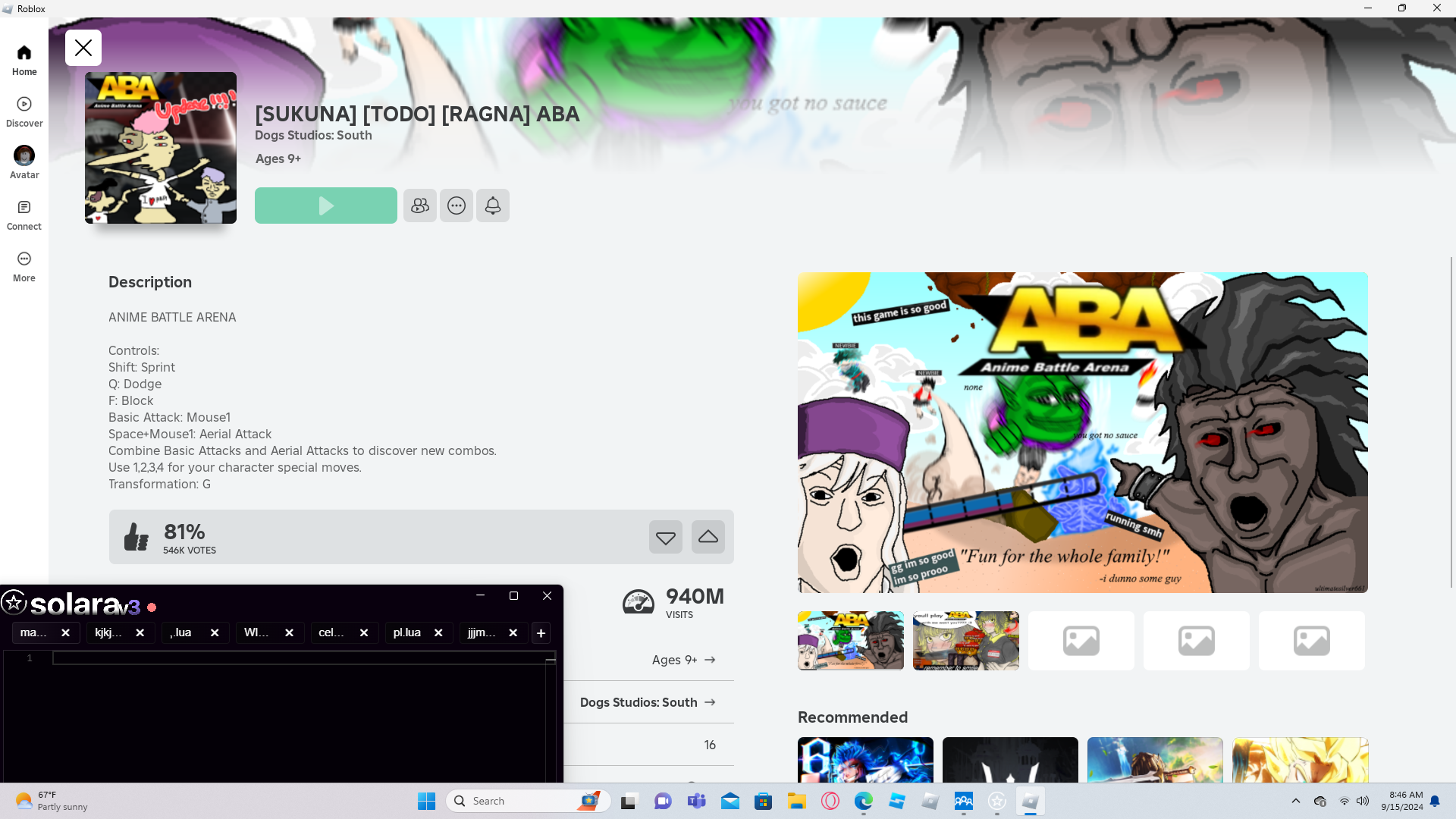Open first Recommended game thumbnail
The height and width of the screenshot is (819, 1456).
pyautogui.click(x=865, y=760)
